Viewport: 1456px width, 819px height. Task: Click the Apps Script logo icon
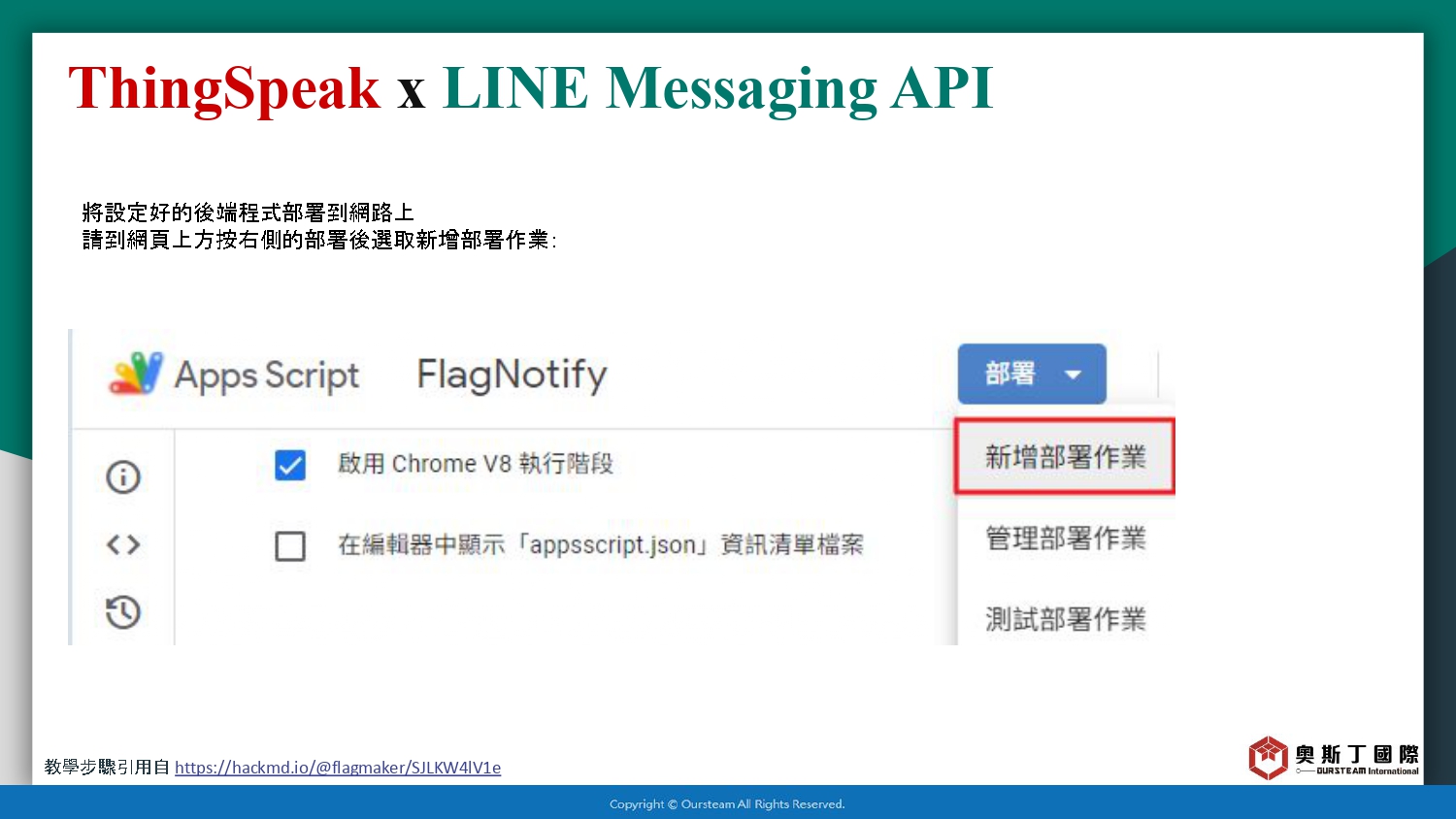click(136, 375)
